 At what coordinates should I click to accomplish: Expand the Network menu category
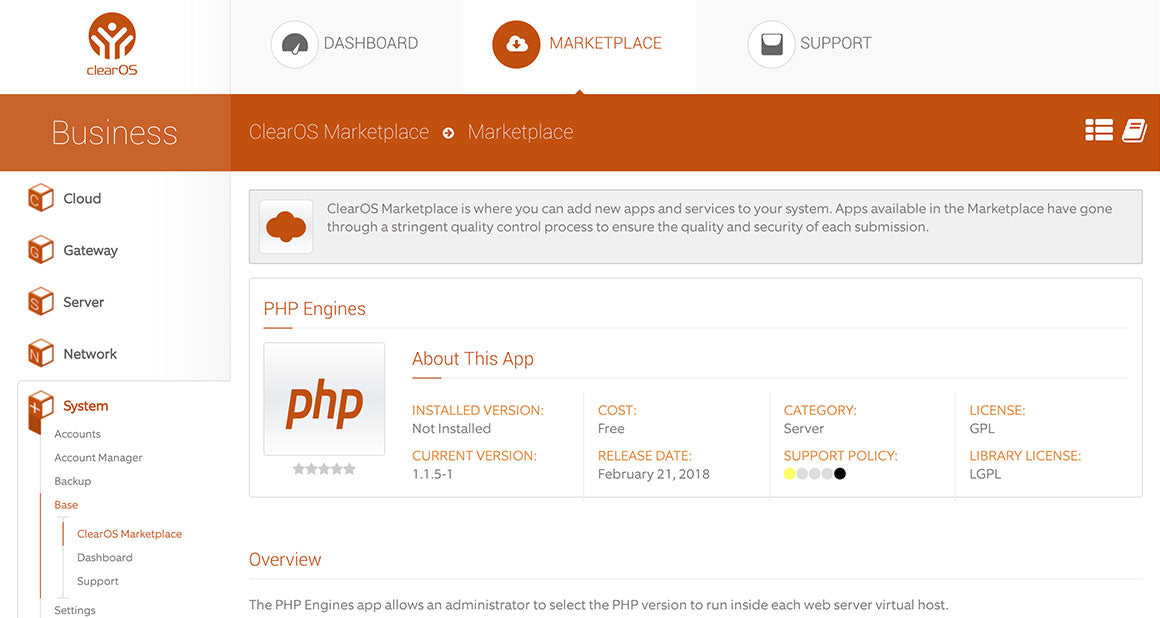click(x=90, y=354)
